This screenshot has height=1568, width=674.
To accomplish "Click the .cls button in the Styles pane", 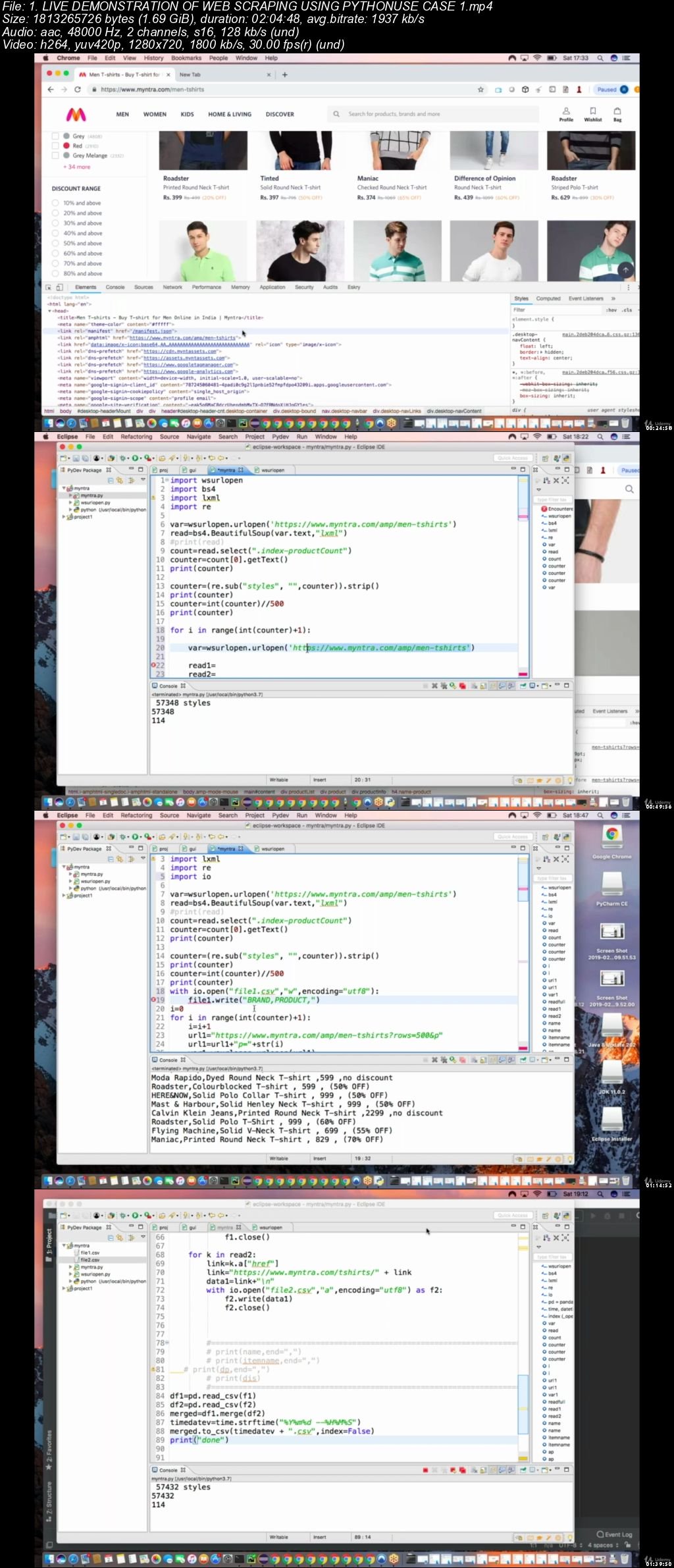I will [627, 310].
